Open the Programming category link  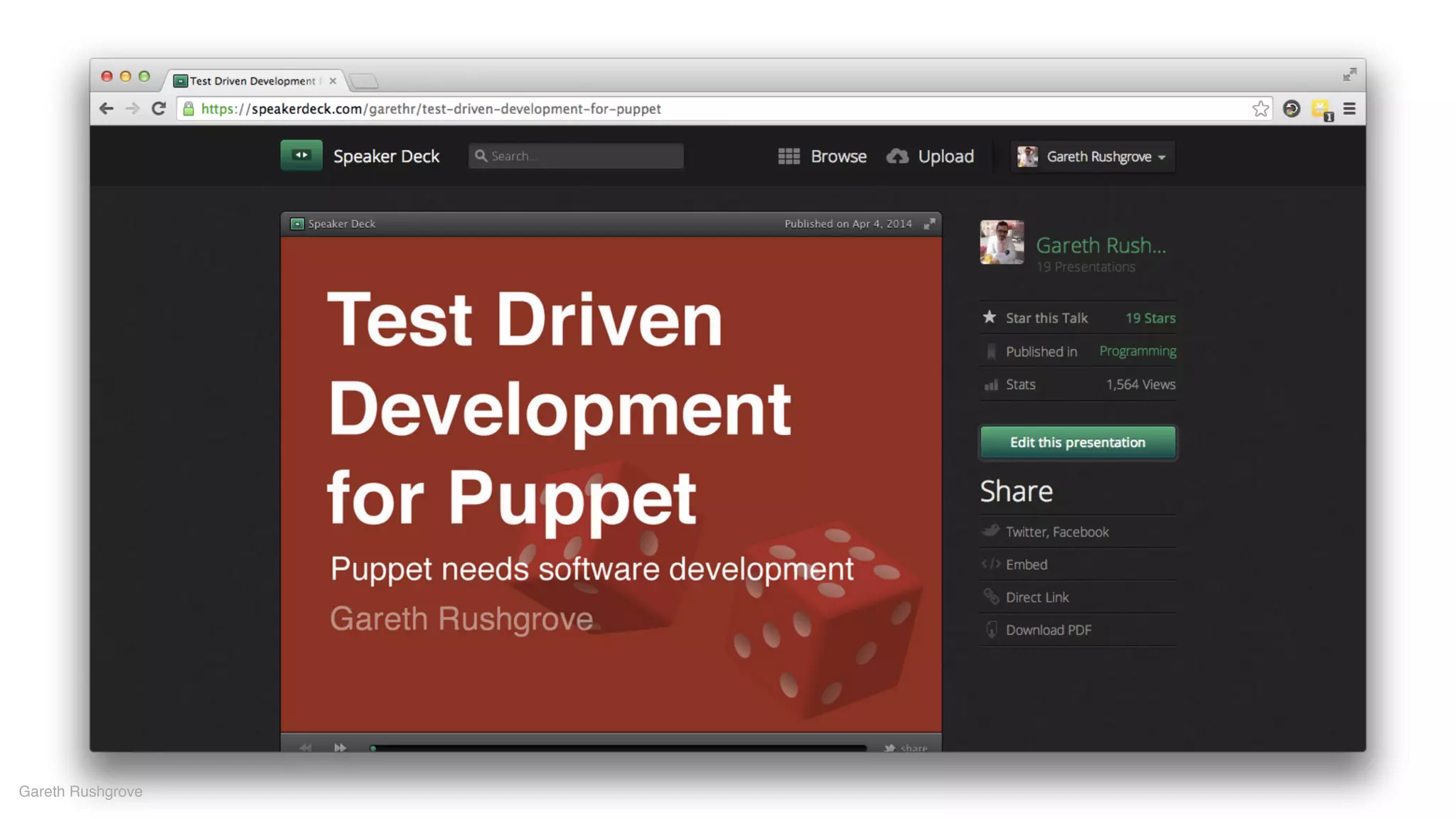point(1137,351)
